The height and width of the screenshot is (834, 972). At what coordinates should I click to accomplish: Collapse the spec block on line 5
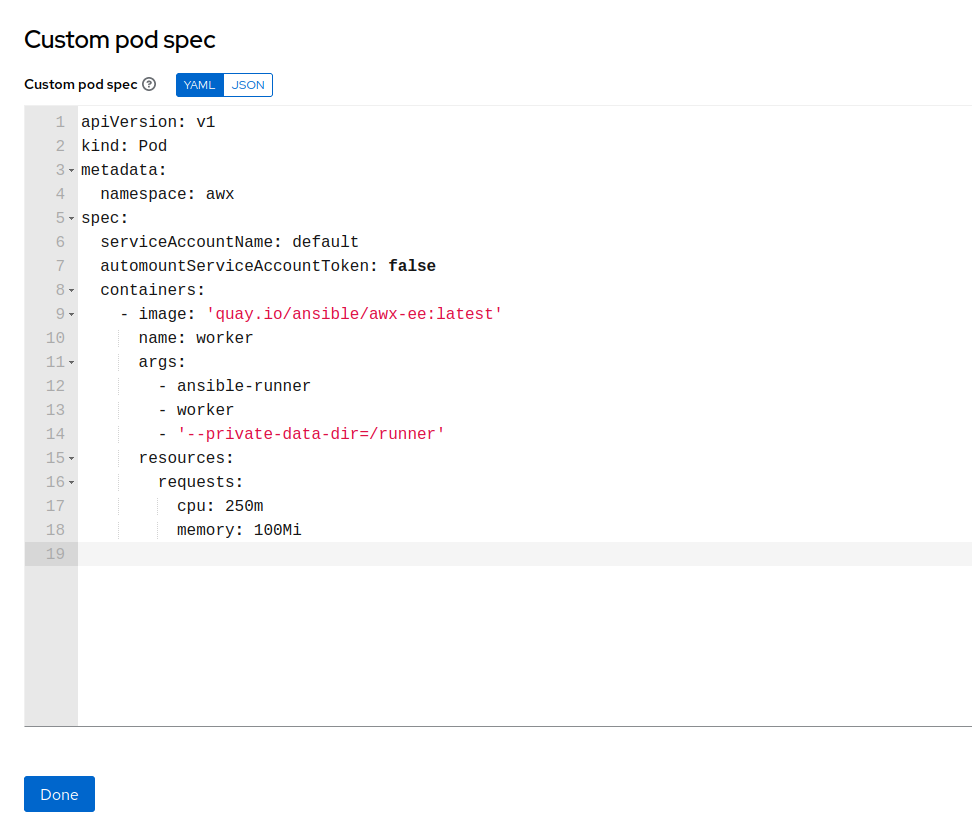pyautogui.click(x=71, y=218)
